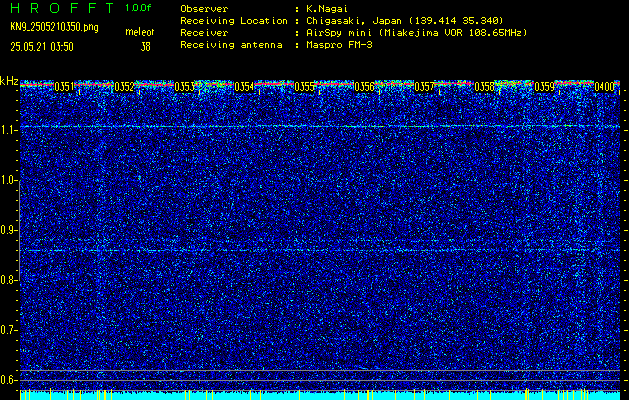This screenshot has width=629, height=400.
Task: Click the 0354 time marker
Action: pos(244,87)
